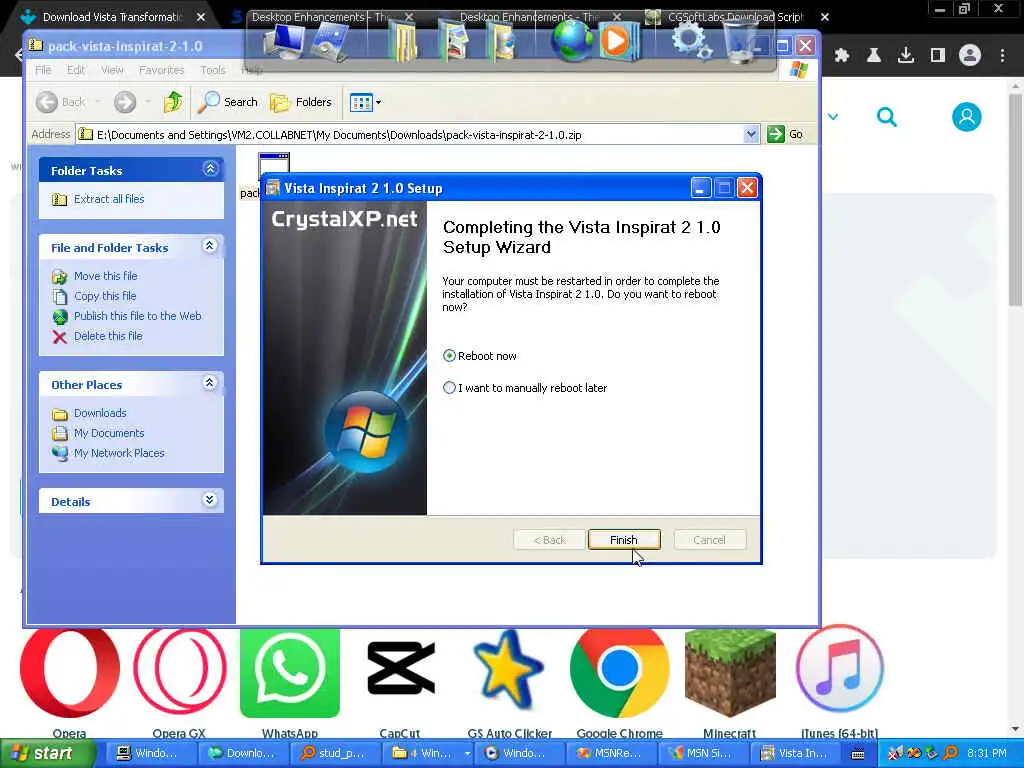Switch to Download Vista Transformation browser tab
1024x768 pixels.
point(111,17)
